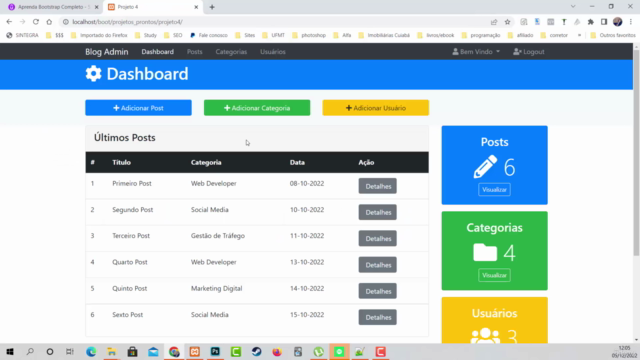Click the Adicionar Categoria button
The height and width of the screenshot is (360, 640).
257,108
